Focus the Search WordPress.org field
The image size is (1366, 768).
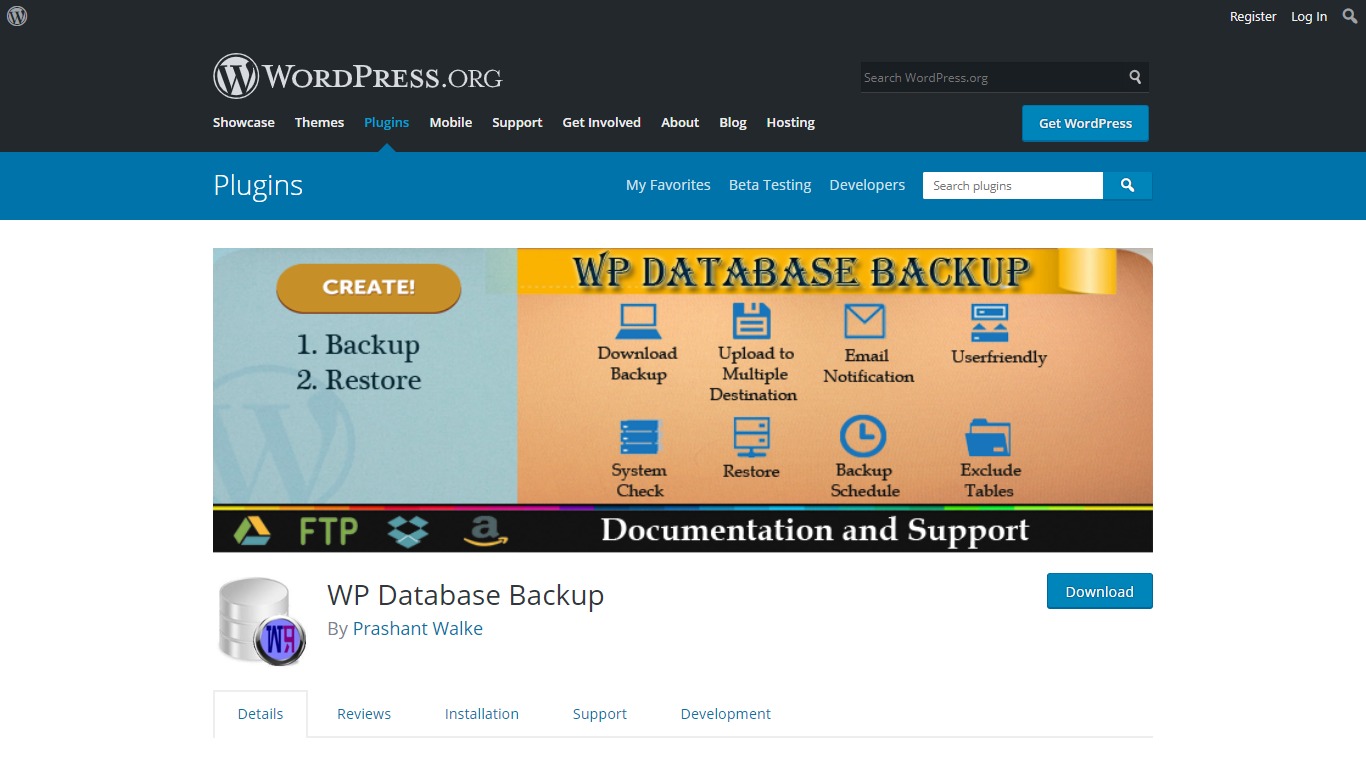point(992,77)
